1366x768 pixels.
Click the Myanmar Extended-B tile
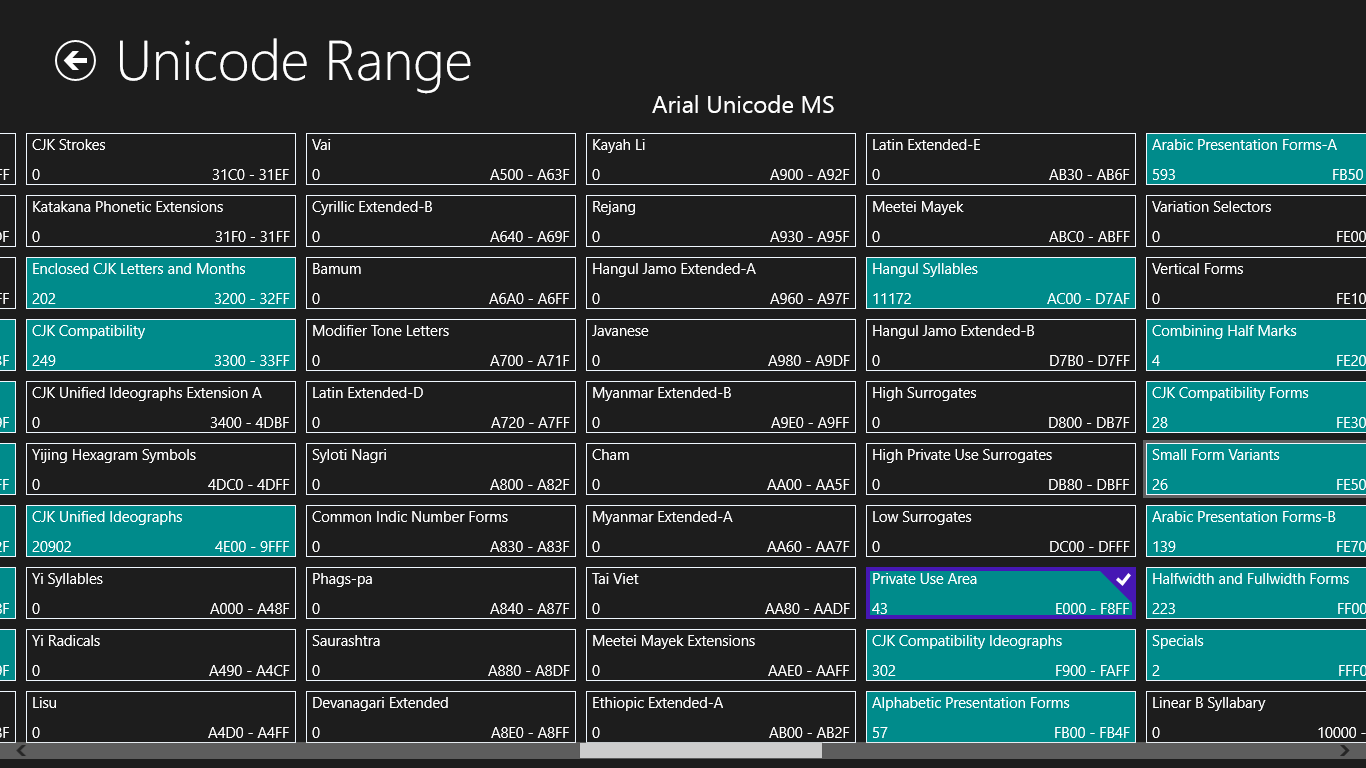(x=721, y=407)
